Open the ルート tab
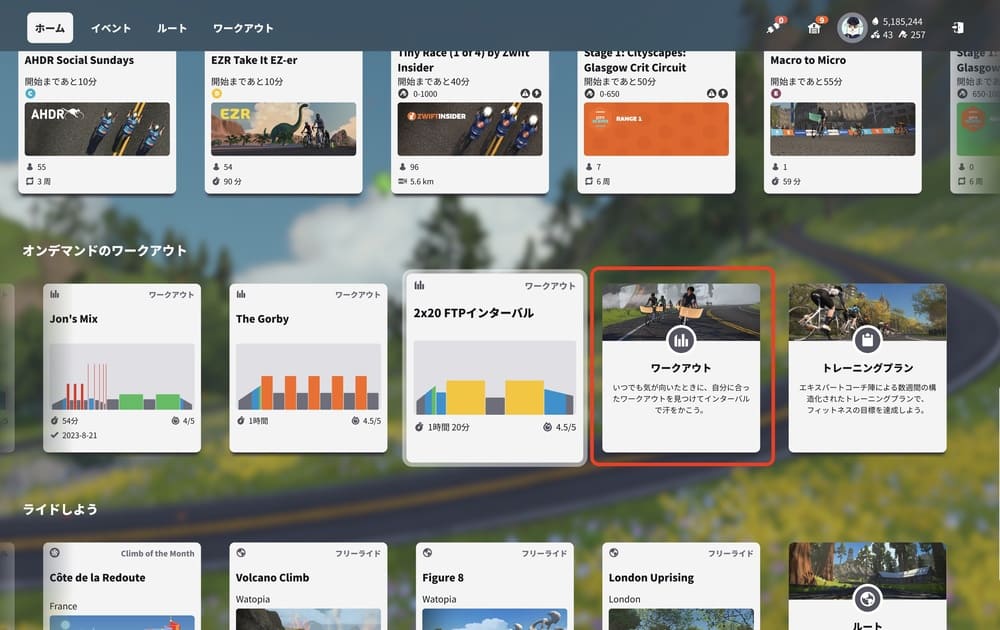 tap(172, 28)
